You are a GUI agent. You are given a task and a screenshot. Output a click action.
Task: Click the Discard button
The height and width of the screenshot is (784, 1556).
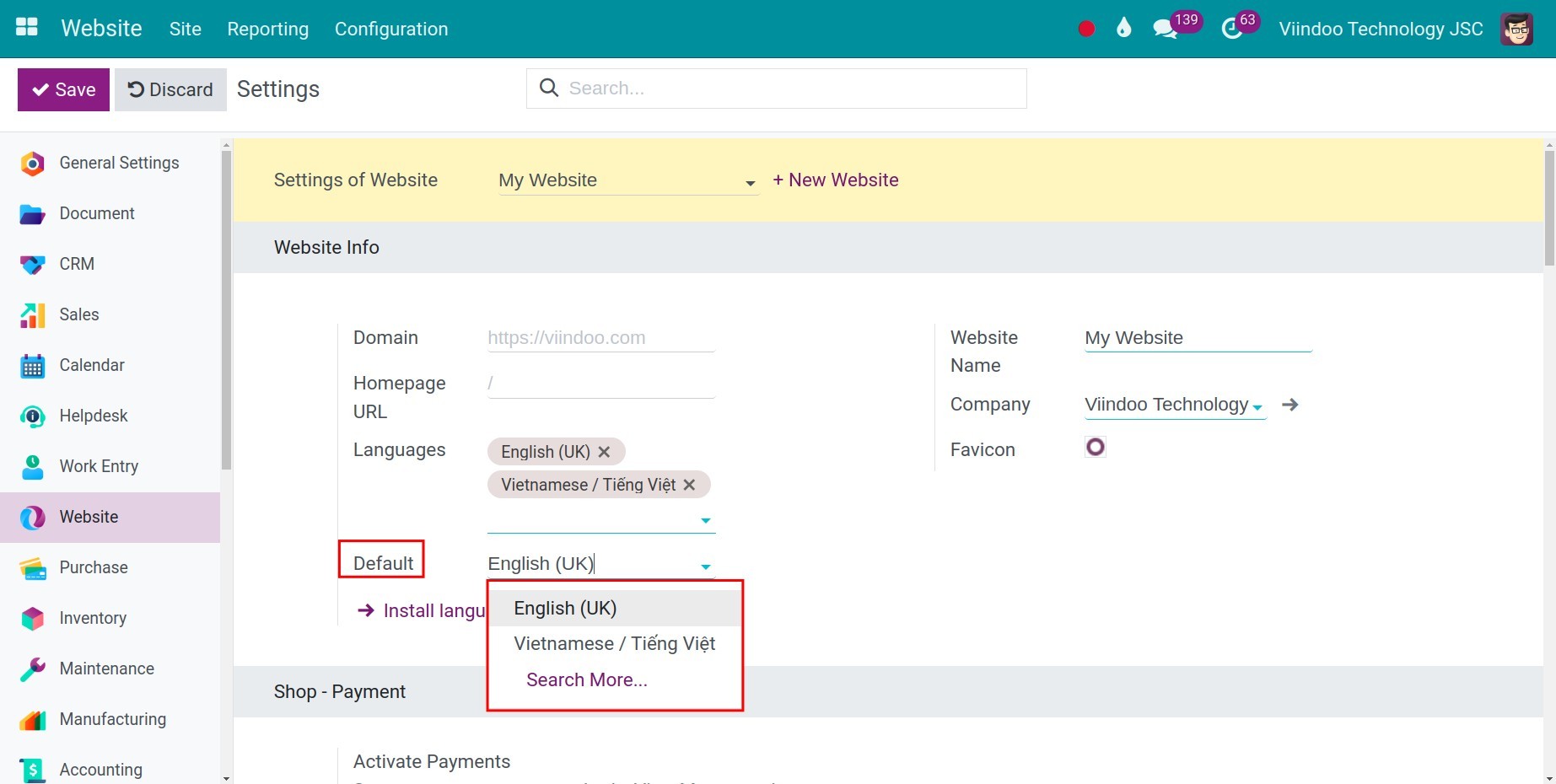click(170, 89)
